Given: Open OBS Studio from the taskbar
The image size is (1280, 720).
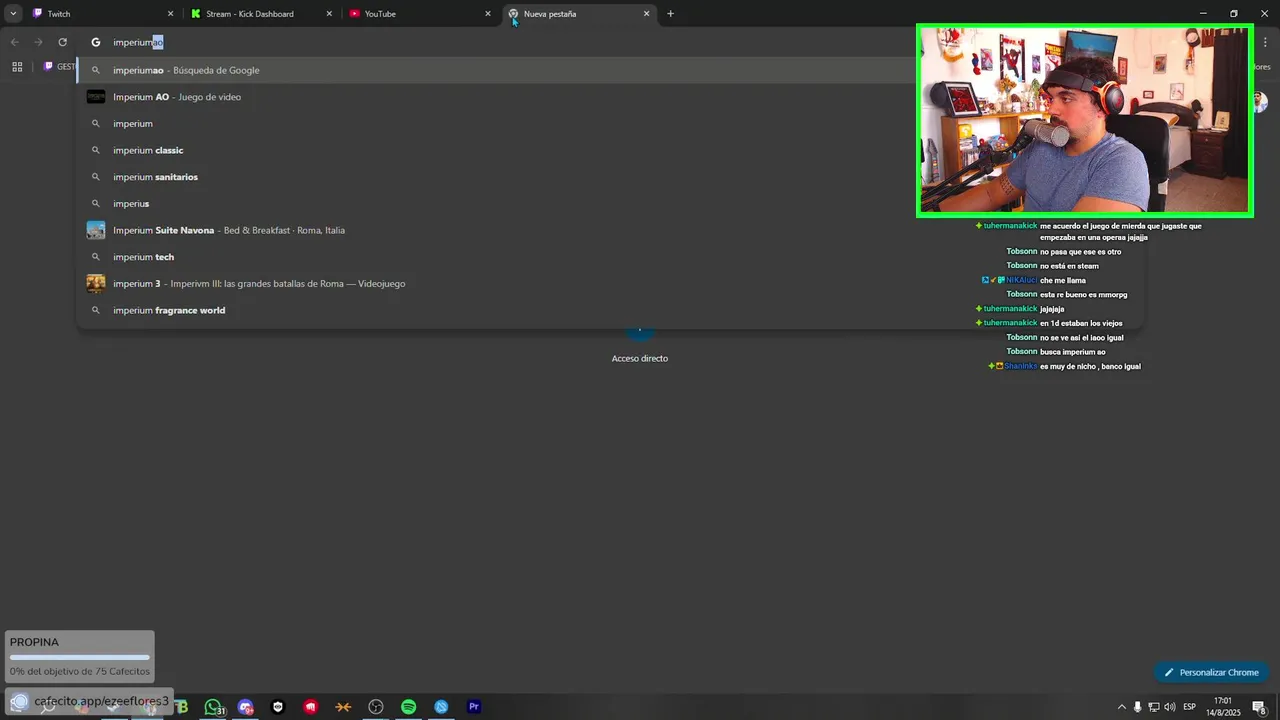Looking at the screenshot, I should (x=376, y=707).
